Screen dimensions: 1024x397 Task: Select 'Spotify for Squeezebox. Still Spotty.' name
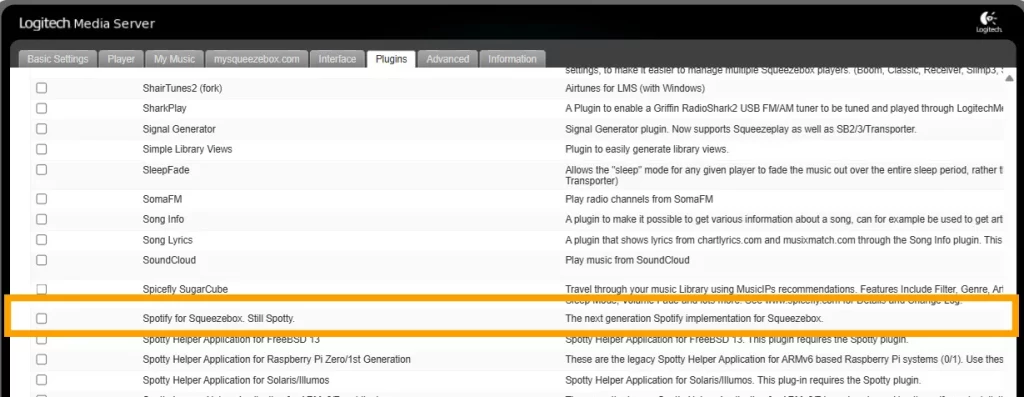coord(219,319)
